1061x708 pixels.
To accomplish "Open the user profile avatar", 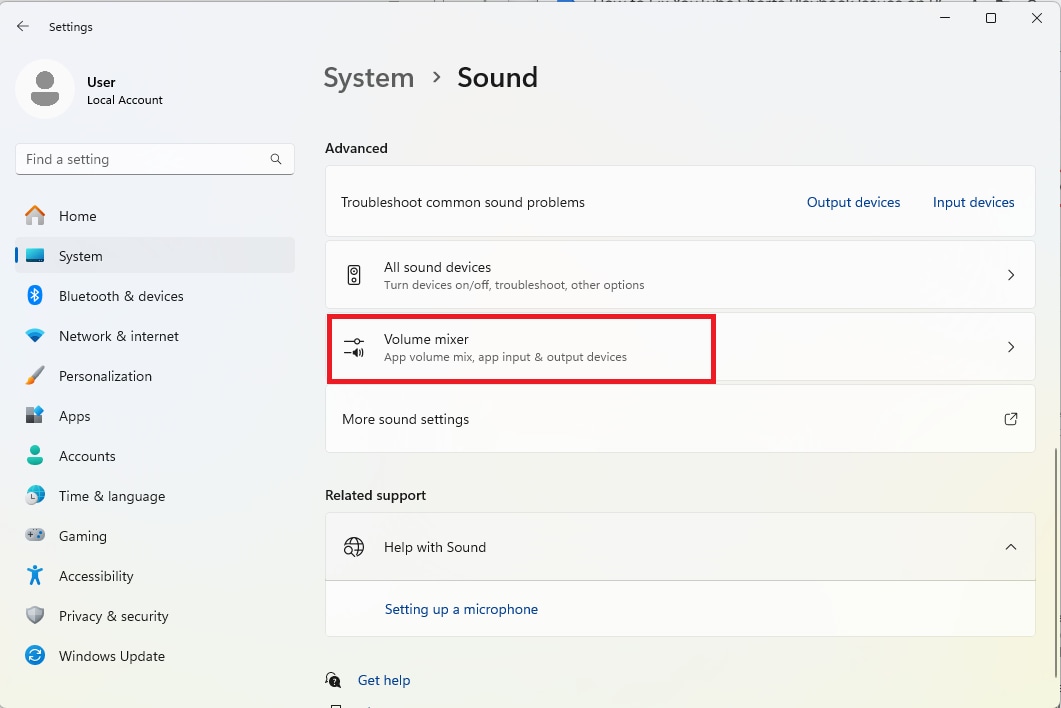I will (x=45, y=89).
